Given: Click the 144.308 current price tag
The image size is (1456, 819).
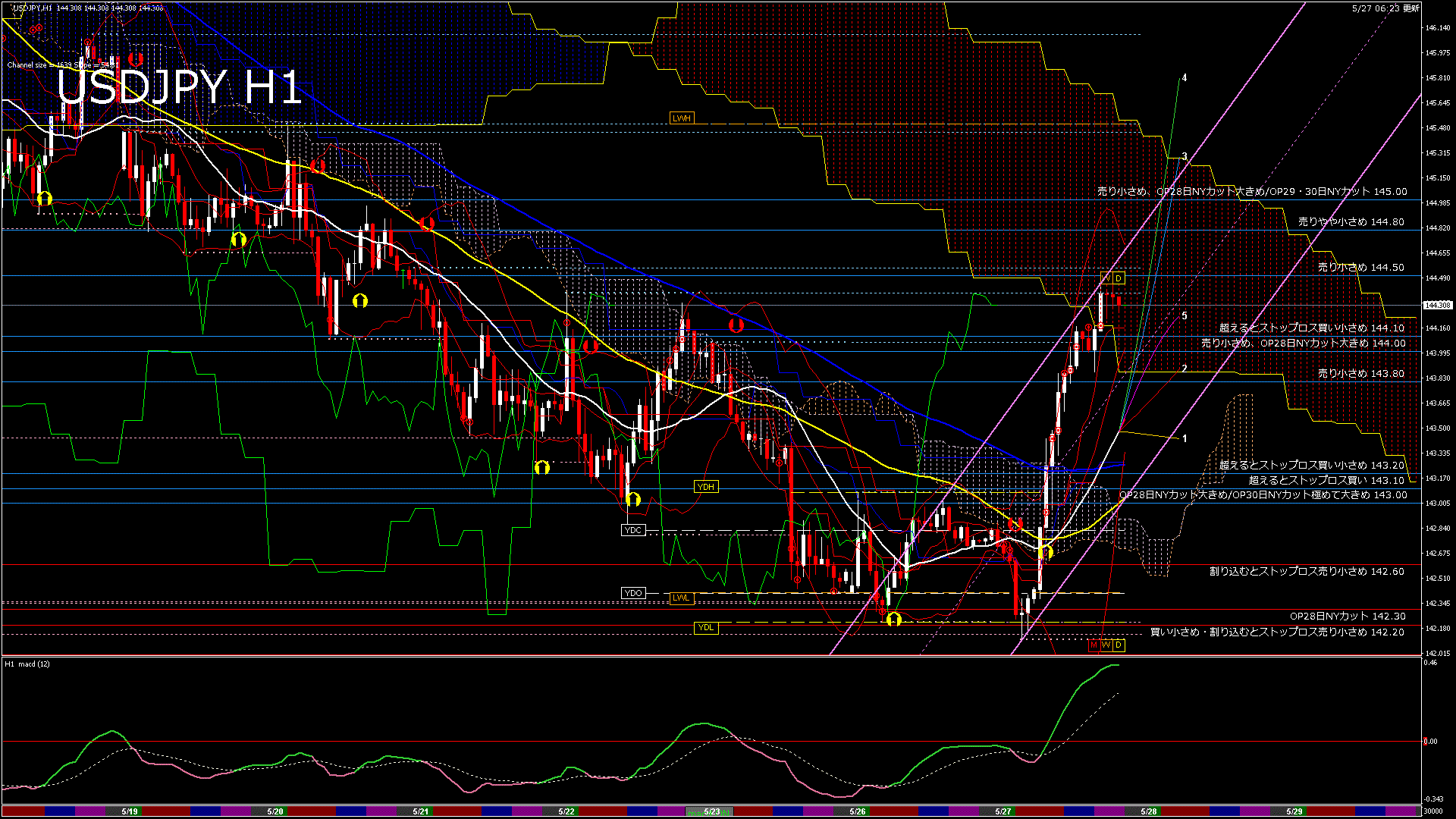Looking at the screenshot, I should click(x=1437, y=305).
